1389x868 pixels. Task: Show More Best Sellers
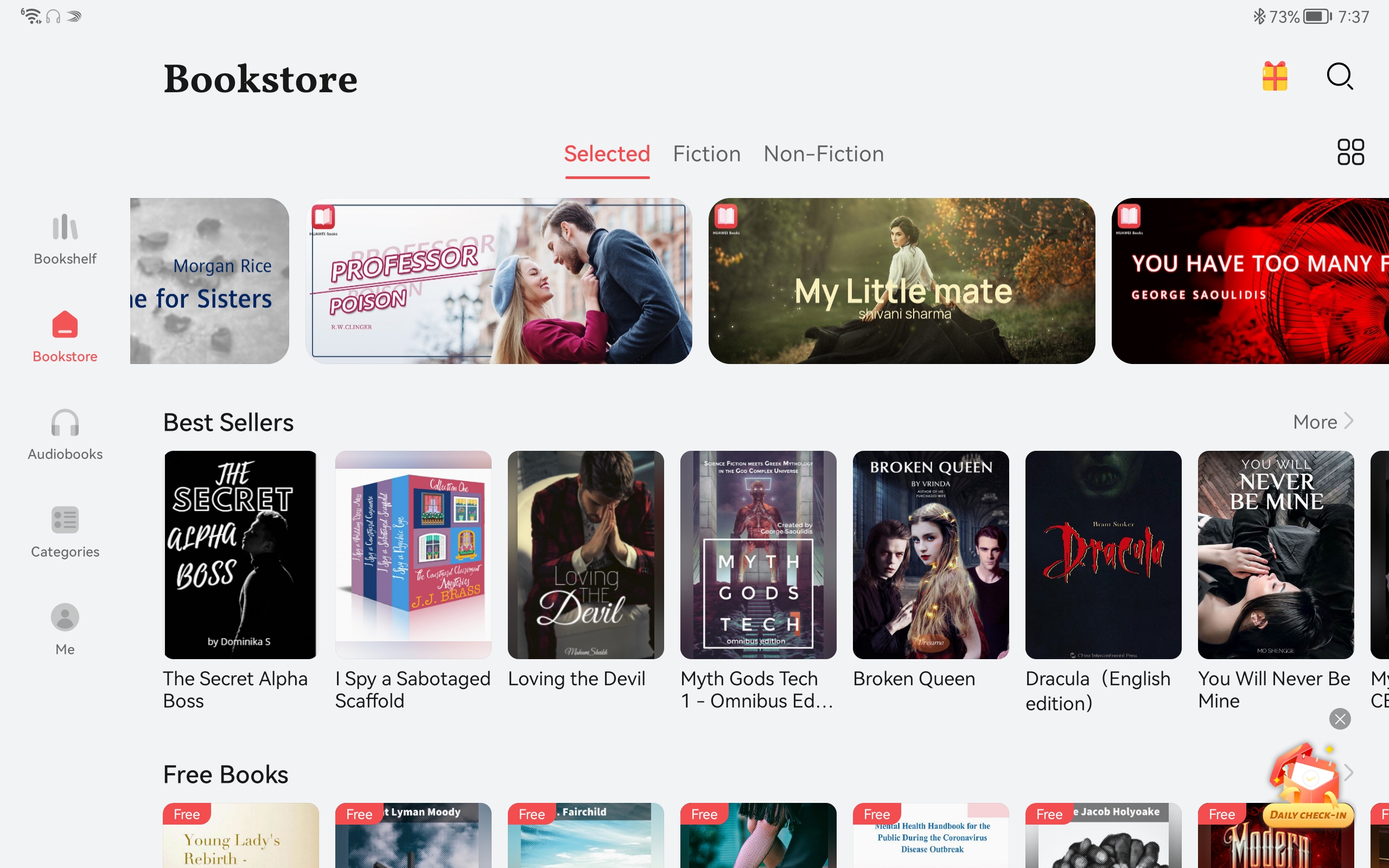tap(1323, 422)
